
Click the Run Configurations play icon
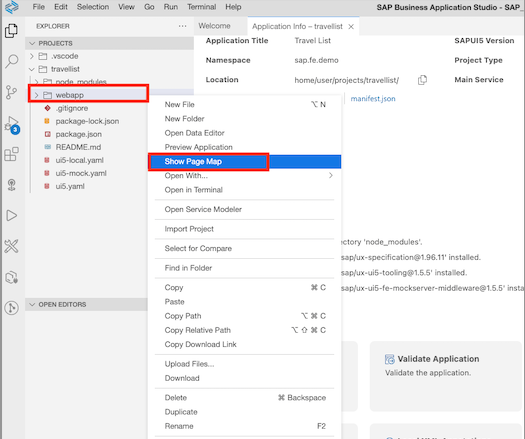11,215
